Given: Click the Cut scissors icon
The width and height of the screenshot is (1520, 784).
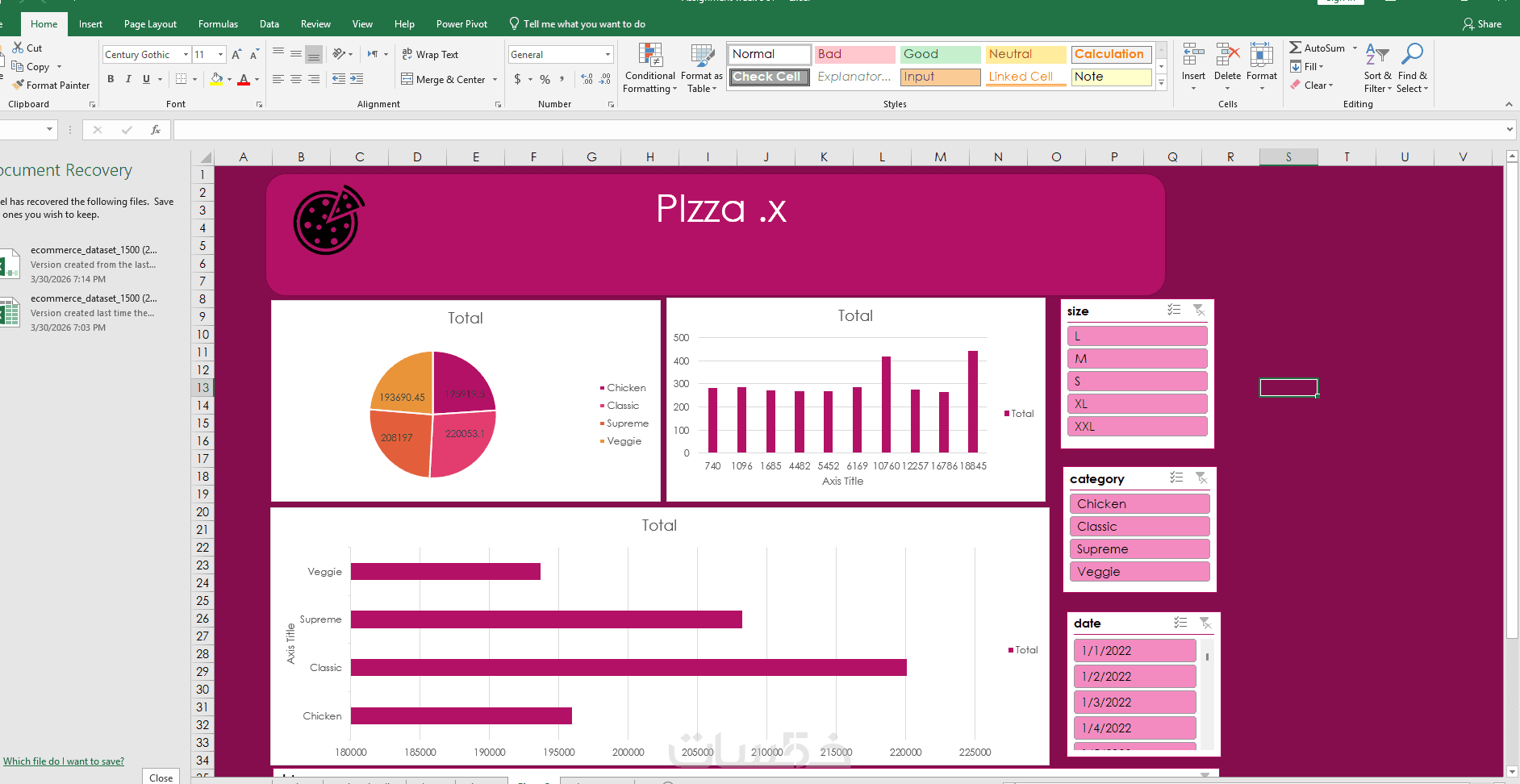Looking at the screenshot, I should point(18,48).
